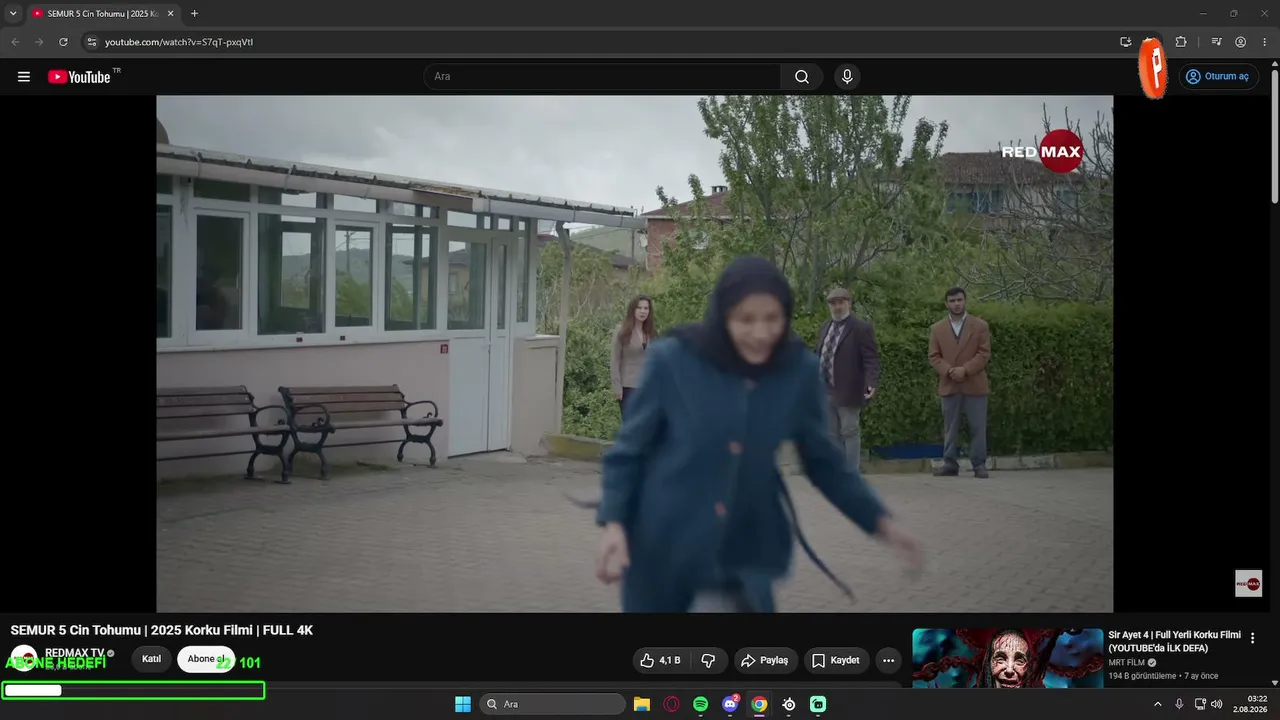
Task: Subscribe with the Abone ol button
Action: pos(206,659)
